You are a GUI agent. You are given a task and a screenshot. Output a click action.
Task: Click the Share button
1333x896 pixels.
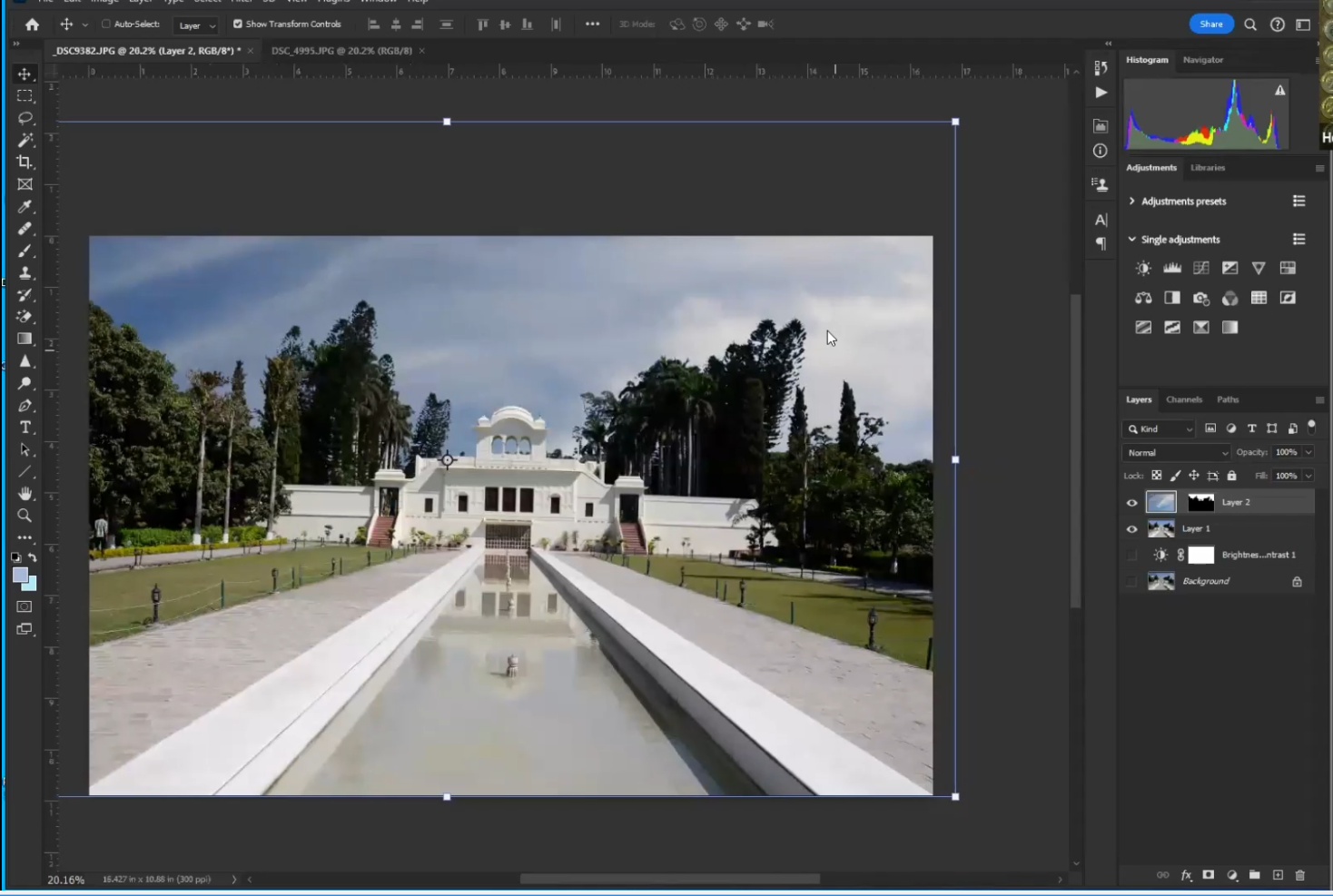1210,25
